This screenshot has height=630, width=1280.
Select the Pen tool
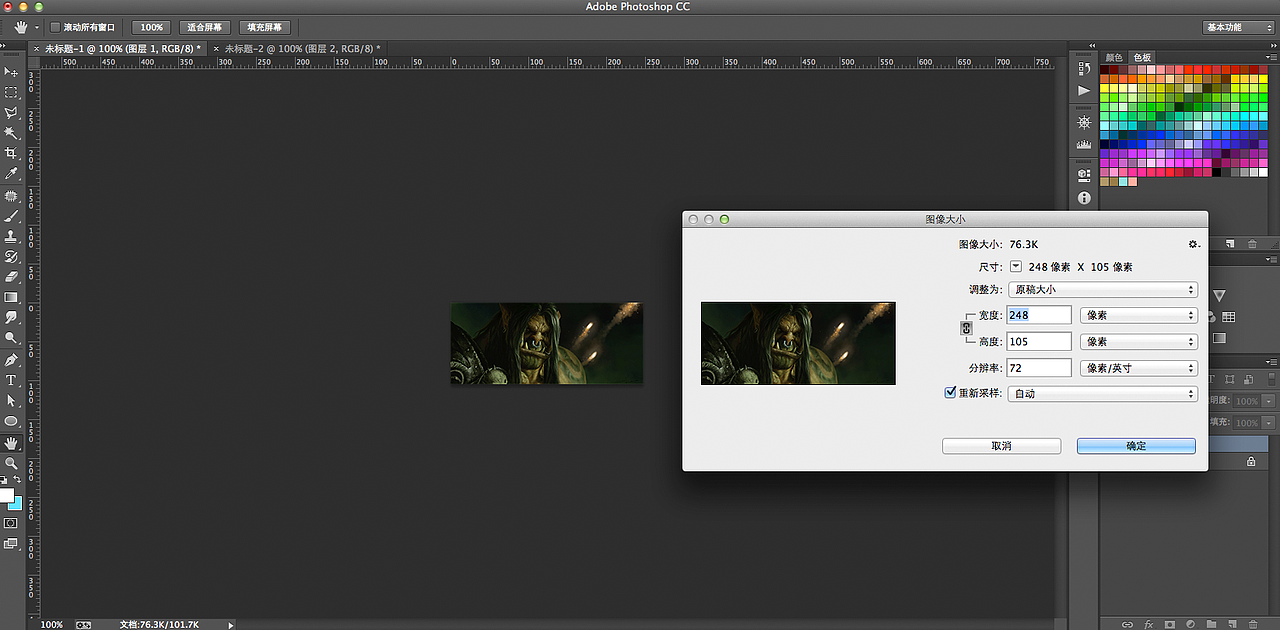tap(11, 360)
